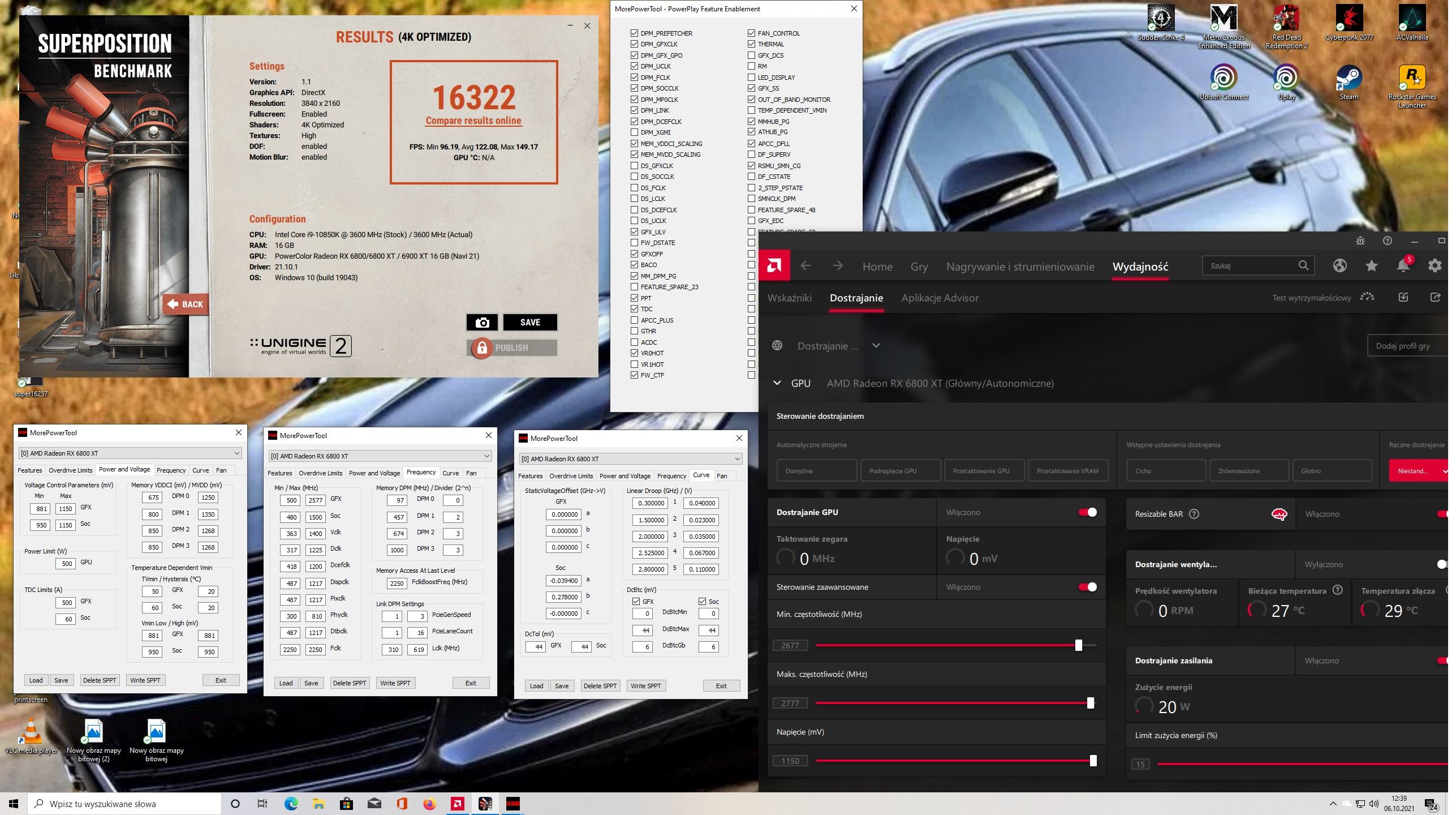1456x815 pixels.
Task: Click the camera screenshot icon in Superposition
Action: [x=482, y=323]
